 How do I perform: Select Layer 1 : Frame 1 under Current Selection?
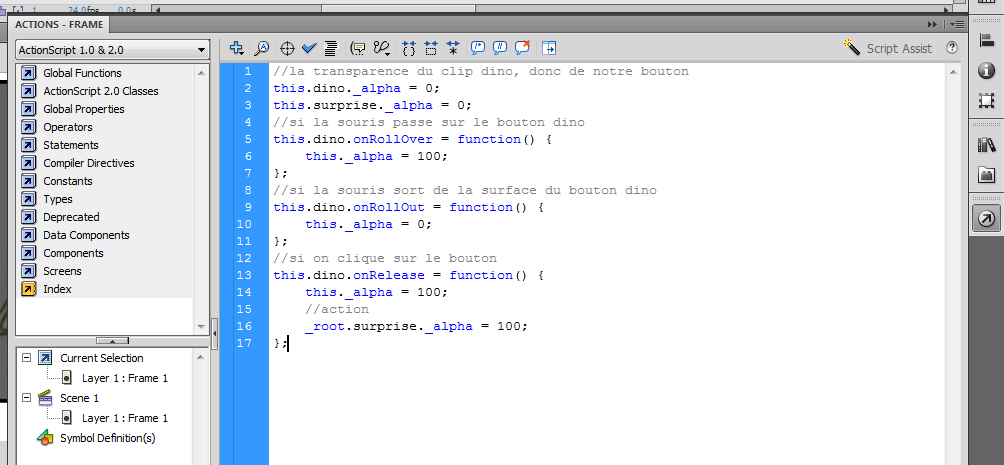point(125,378)
